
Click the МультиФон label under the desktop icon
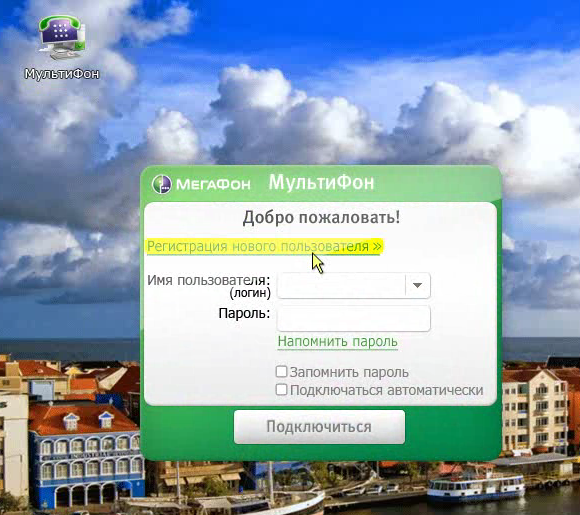pos(62,74)
